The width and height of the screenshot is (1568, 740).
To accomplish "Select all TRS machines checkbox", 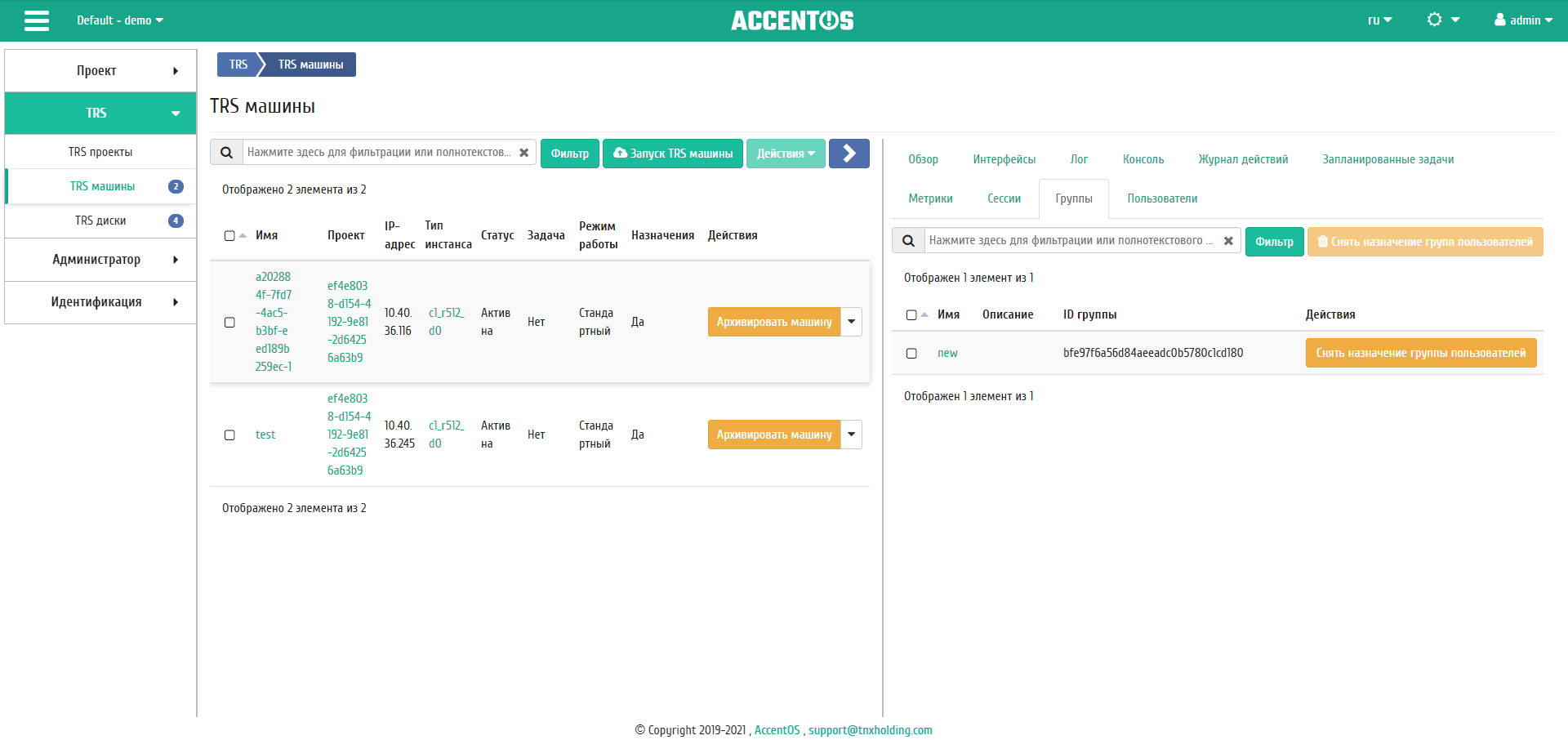I will [x=229, y=235].
